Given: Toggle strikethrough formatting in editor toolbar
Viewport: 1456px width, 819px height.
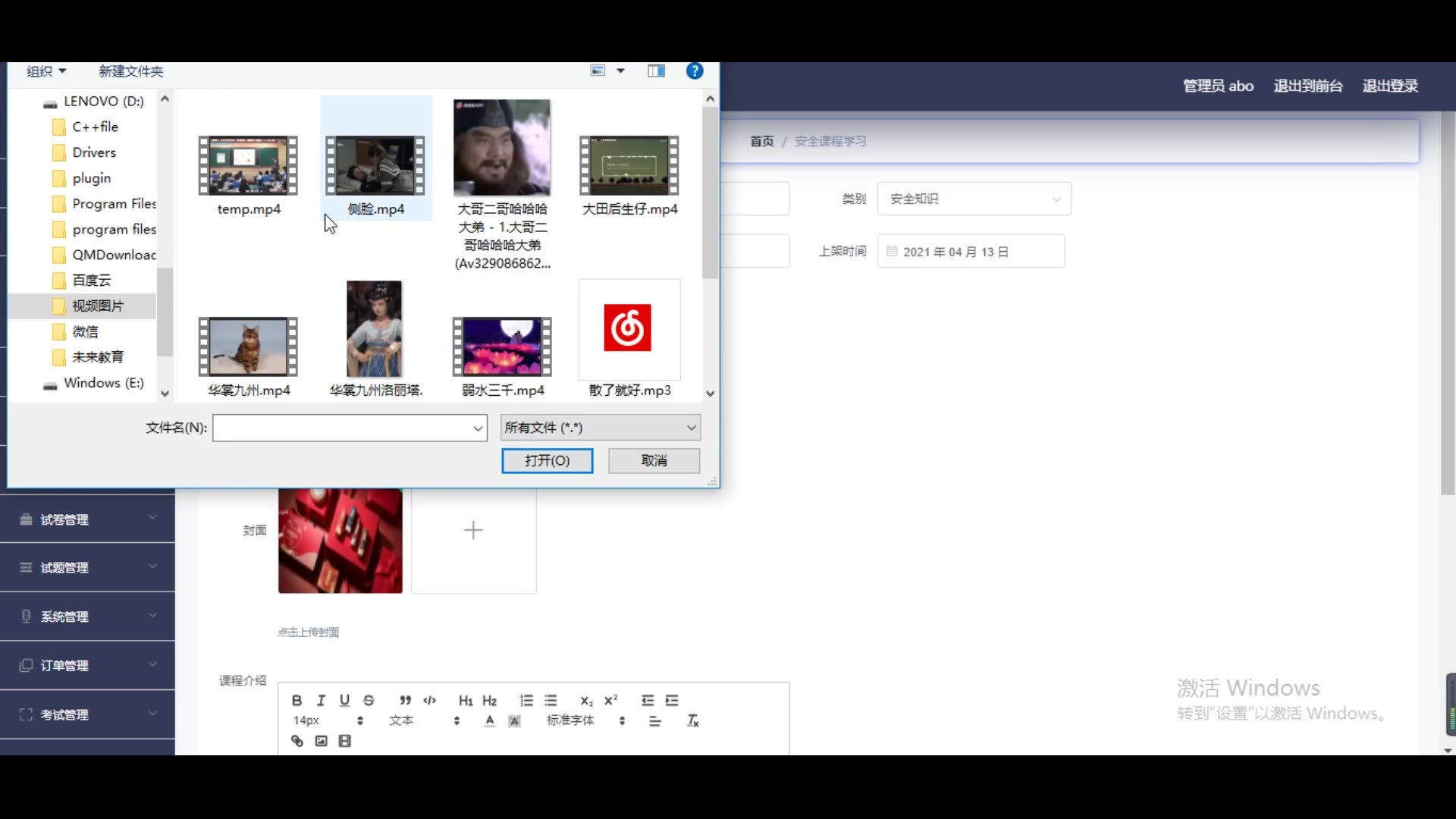Looking at the screenshot, I should (369, 700).
